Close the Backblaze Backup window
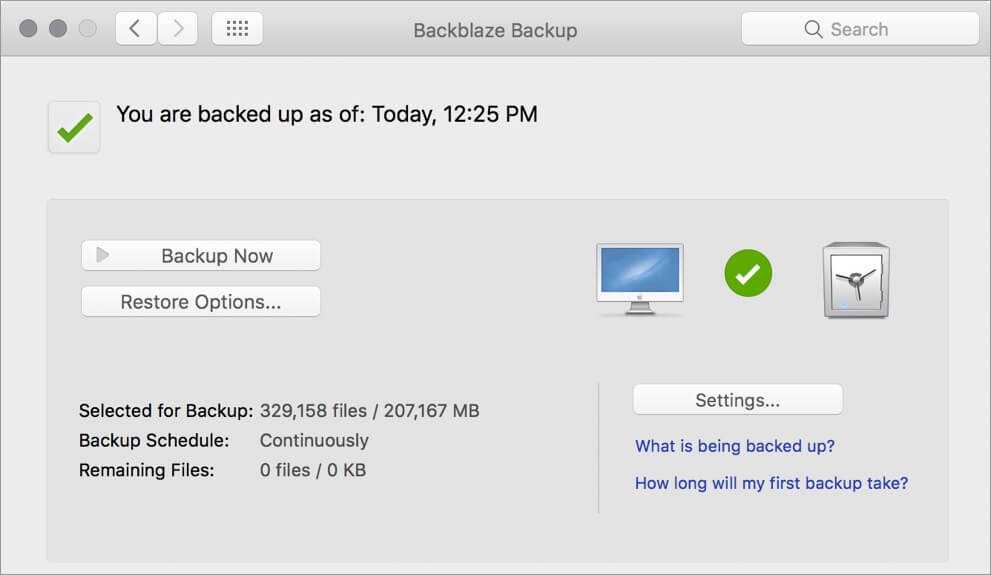The image size is (991, 575). click(28, 29)
